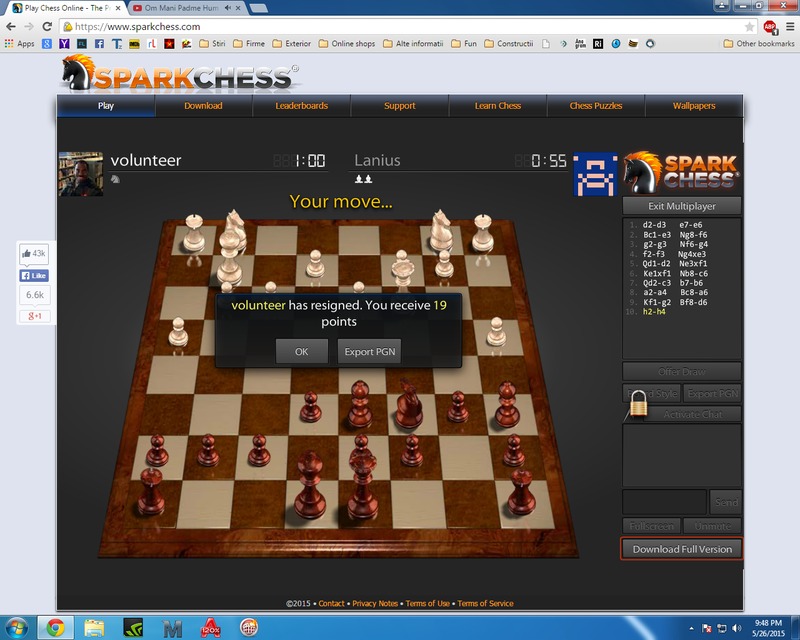
Task: Click move 'h2-h4' in the move list
Action: (654, 311)
